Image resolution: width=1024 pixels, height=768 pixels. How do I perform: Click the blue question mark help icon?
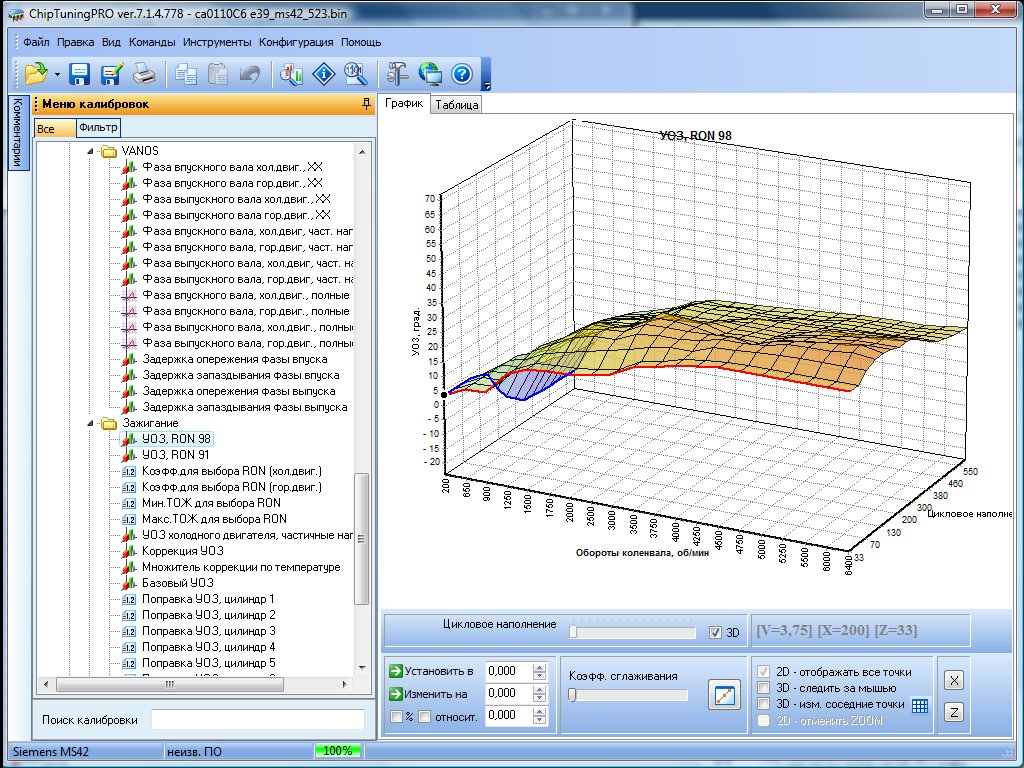pos(461,73)
